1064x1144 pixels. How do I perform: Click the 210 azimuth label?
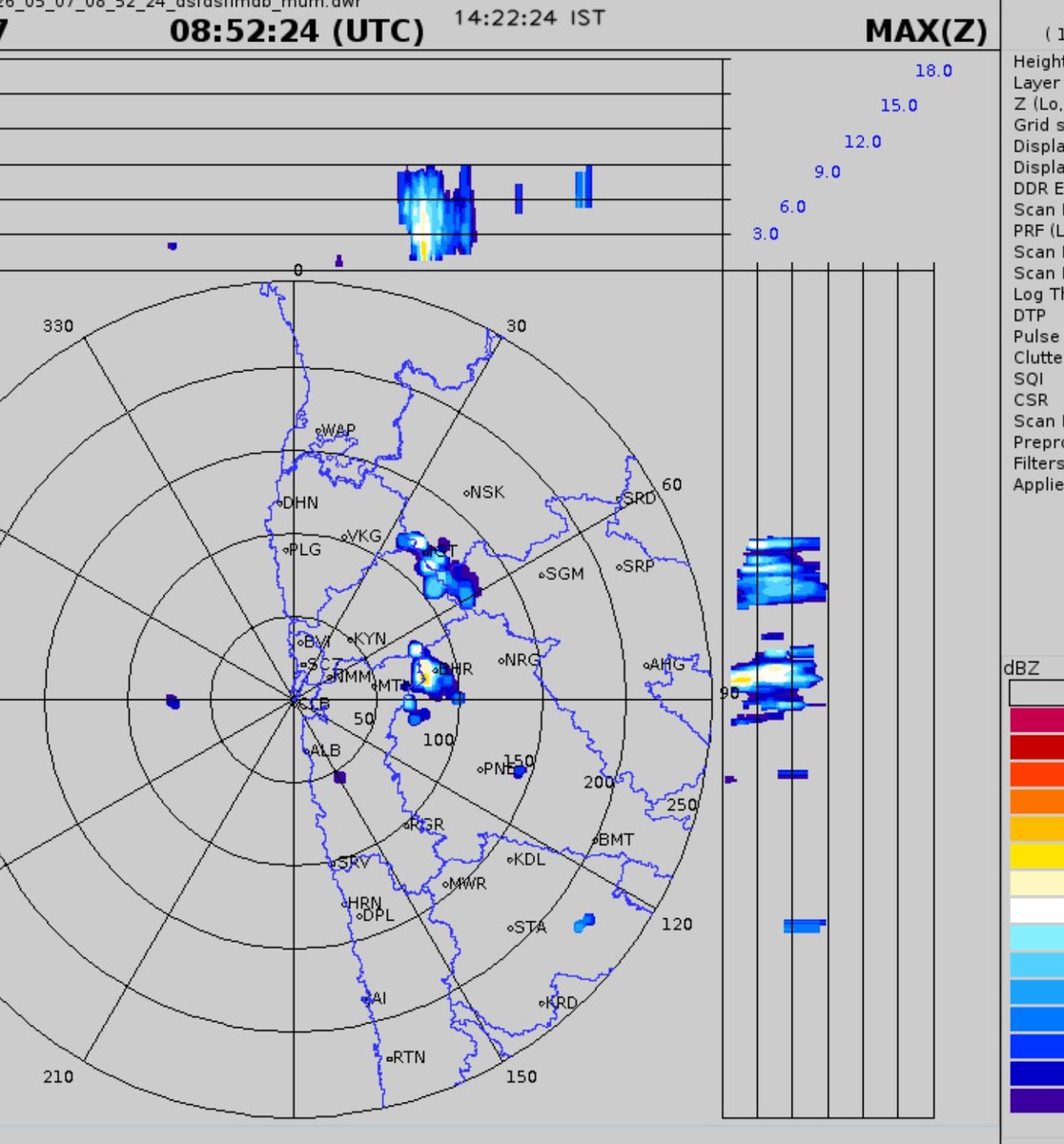click(57, 1076)
